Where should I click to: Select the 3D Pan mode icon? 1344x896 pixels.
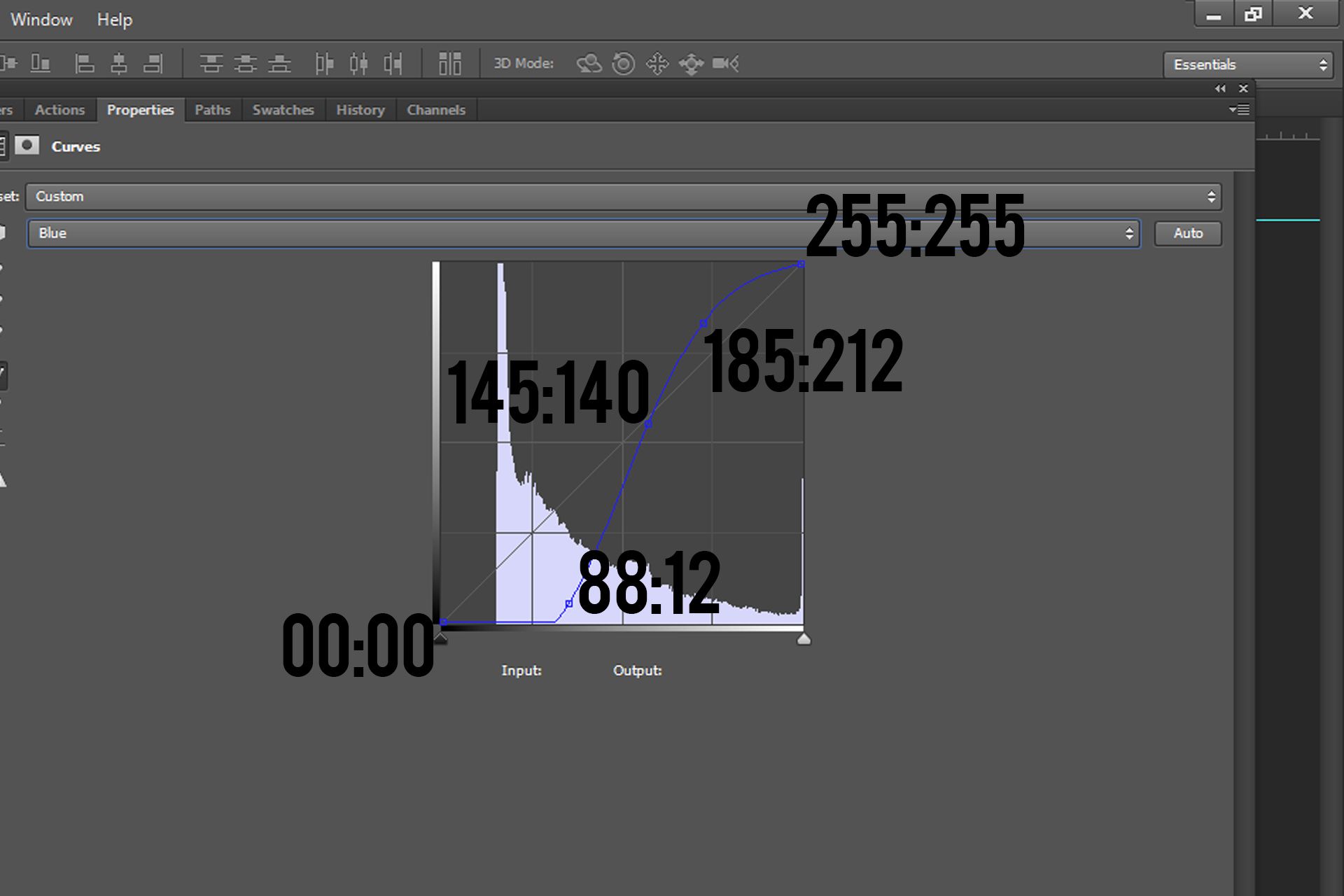(657, 64)
